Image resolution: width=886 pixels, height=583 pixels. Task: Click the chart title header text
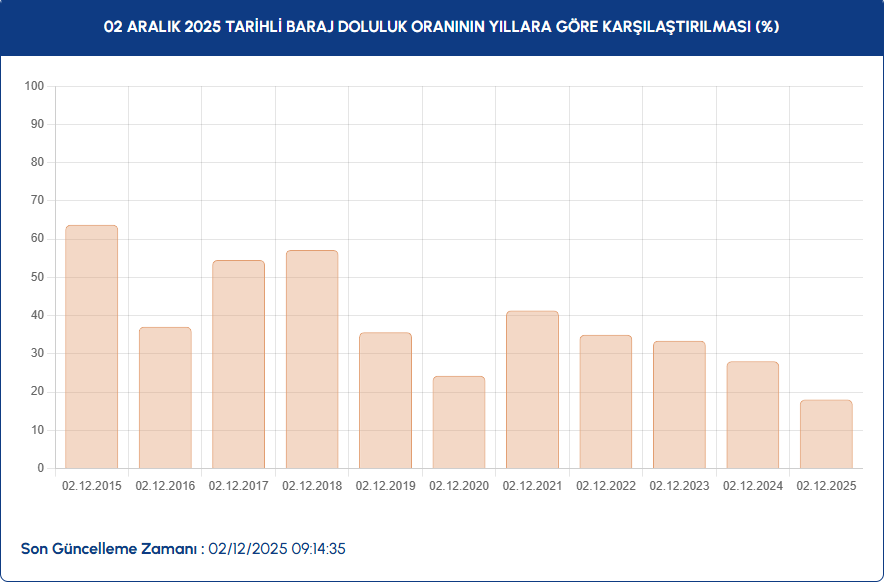[442, 27]
